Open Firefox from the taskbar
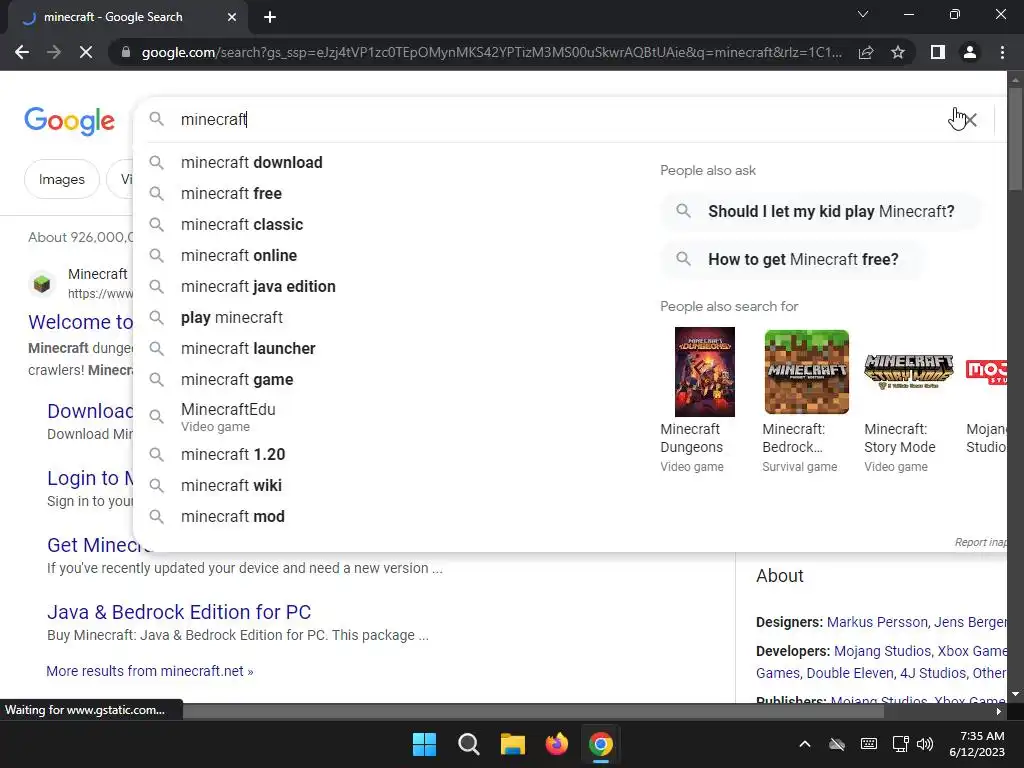 click(556, 744)
